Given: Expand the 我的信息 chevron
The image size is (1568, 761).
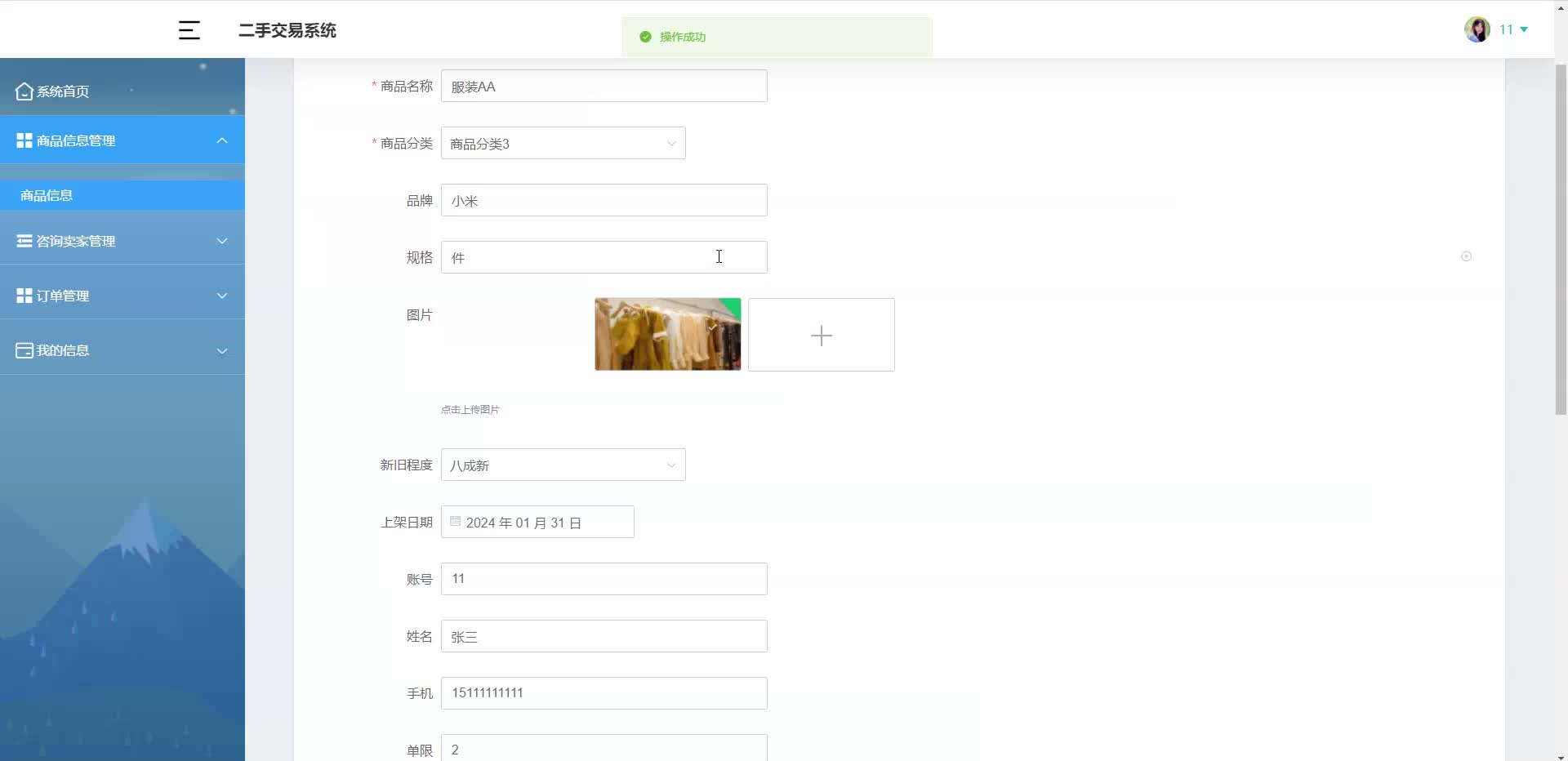Looking at the screenshot, I should [222, 351].
